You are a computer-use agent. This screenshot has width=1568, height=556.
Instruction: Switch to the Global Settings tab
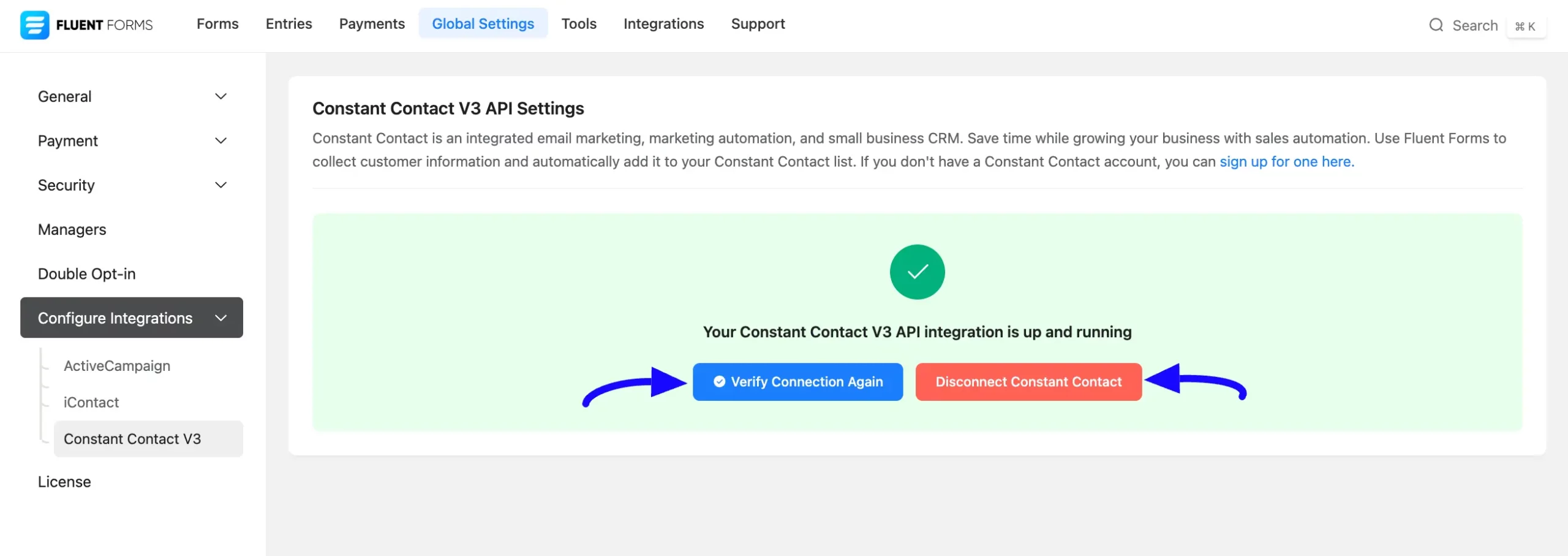coord(483,23)
